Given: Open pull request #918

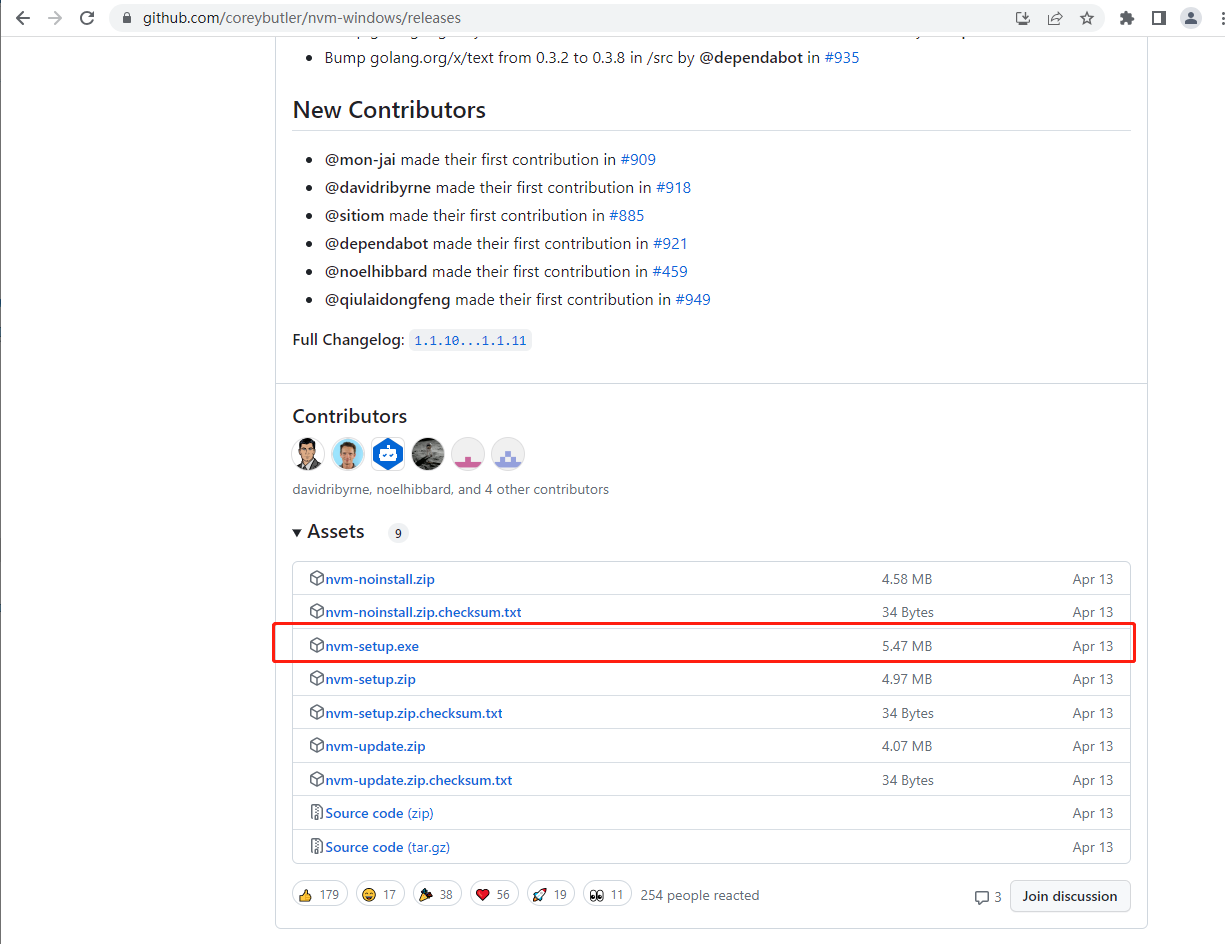Looking at the screenshot, I should (673, 187).
